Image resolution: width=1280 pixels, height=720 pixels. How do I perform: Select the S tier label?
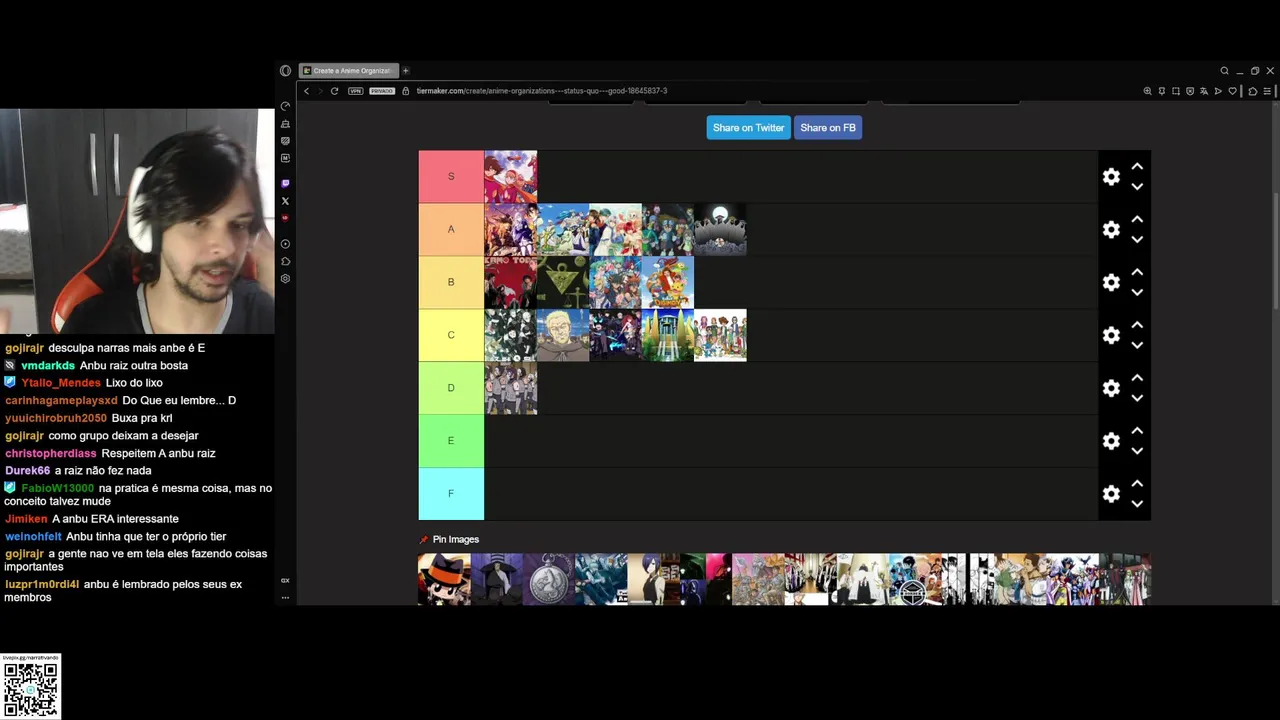(451, 177)
